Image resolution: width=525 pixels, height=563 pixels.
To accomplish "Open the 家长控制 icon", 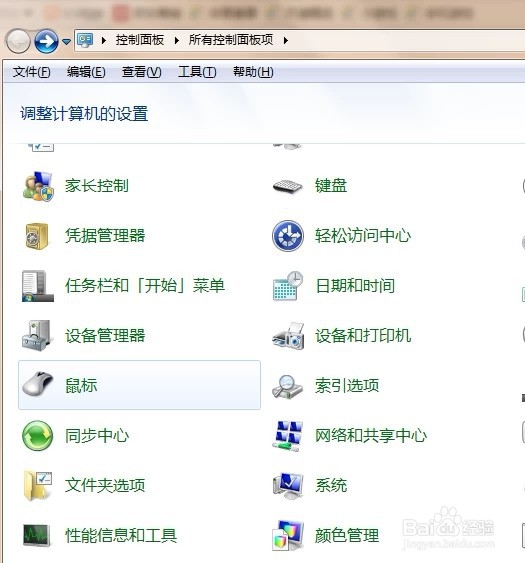I will [38, 186].
